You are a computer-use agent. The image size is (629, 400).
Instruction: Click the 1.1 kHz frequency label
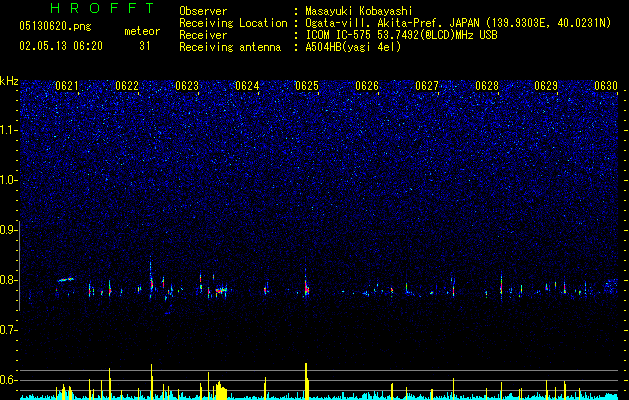point(9,130)
